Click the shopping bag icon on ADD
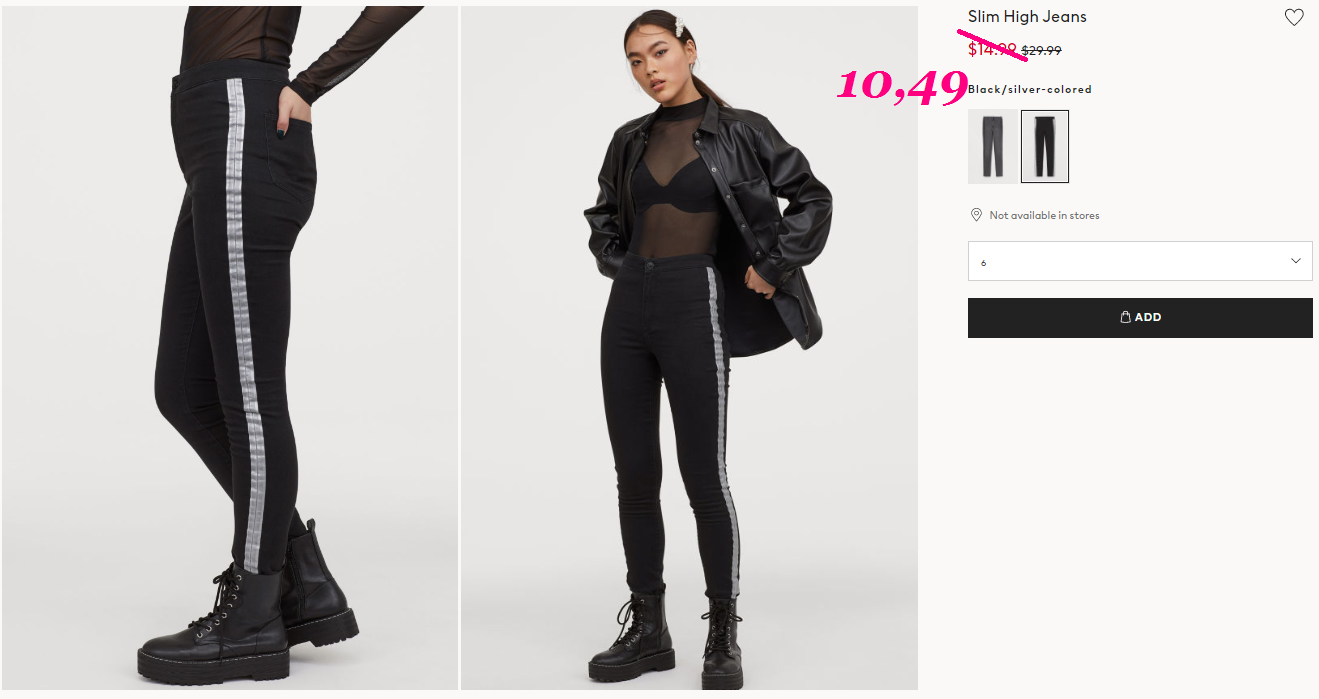The image size is (1319, 699). click(1125, 317)
